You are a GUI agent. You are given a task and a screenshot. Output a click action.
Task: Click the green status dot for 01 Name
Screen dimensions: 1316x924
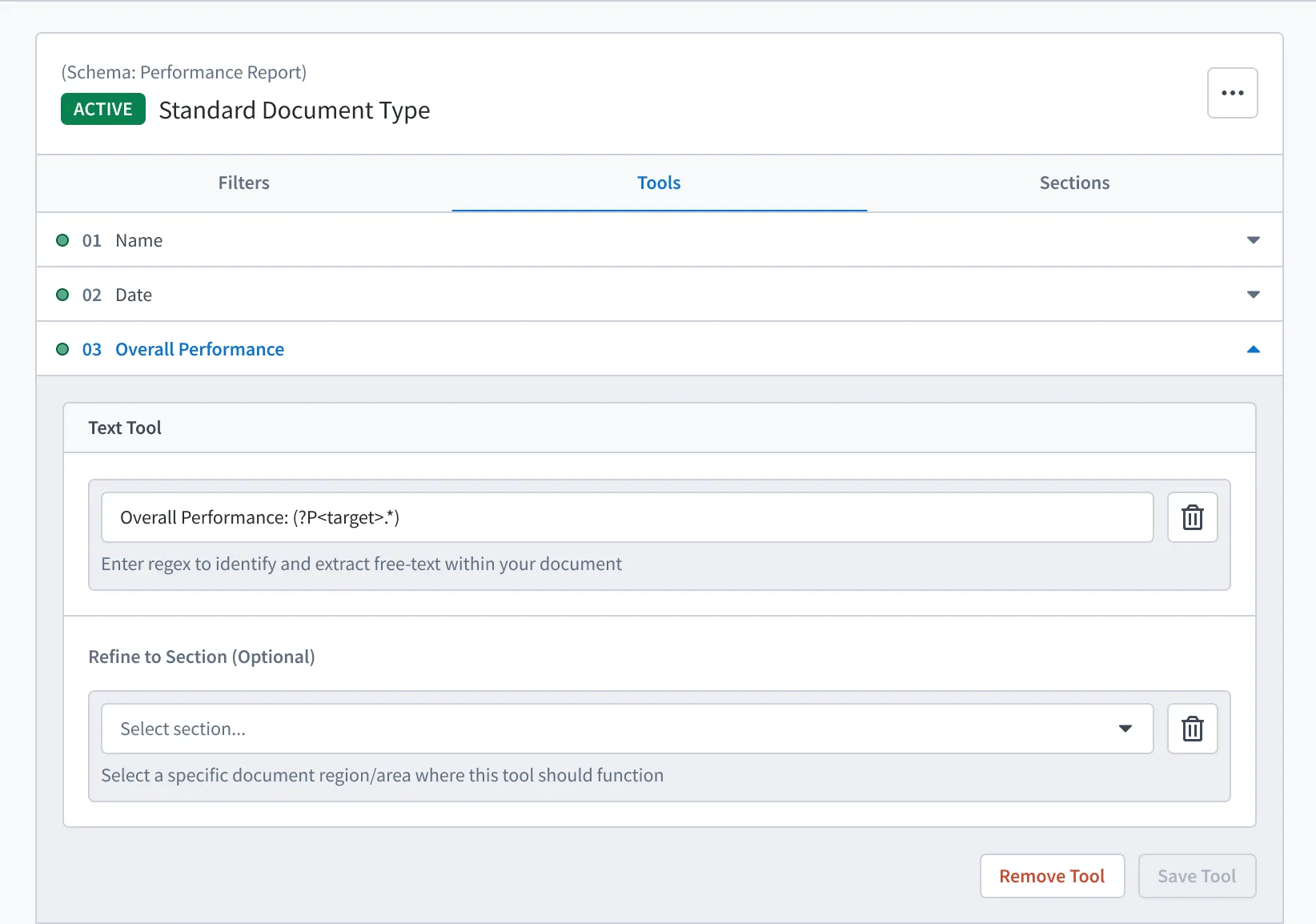[62, 240]
